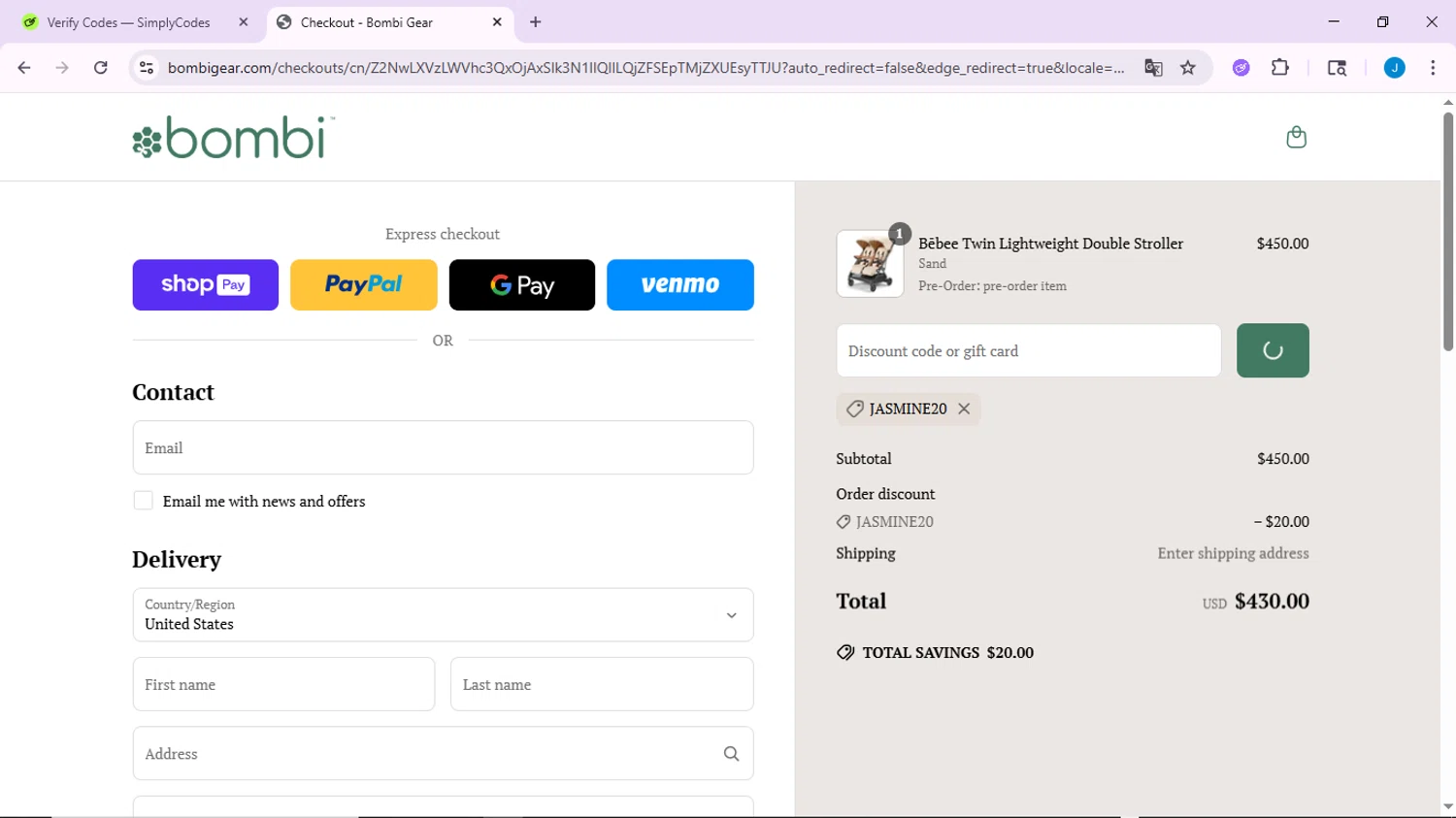Click the browser back arrow
The width and height of the screenshot is (1456, 818).
point(24,68)
